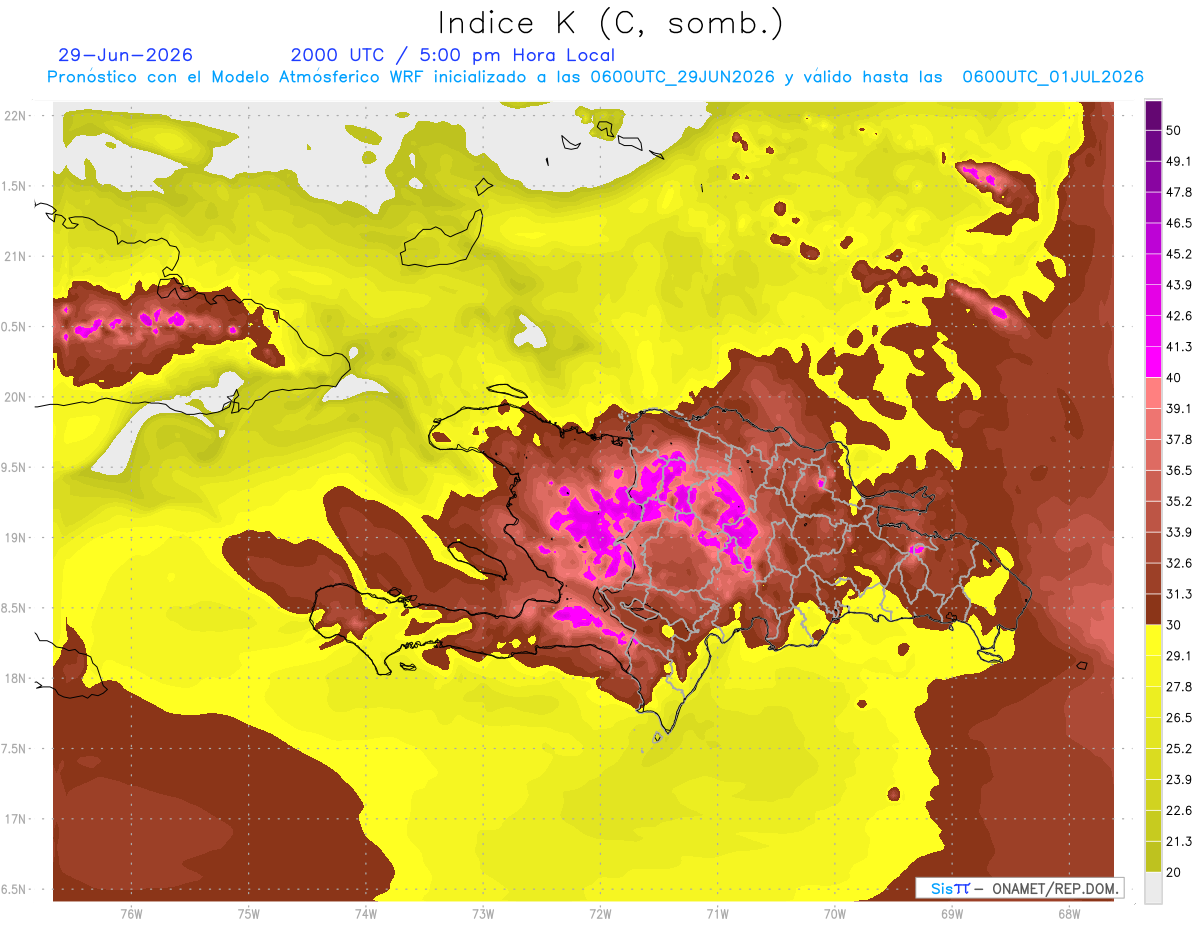This screenshot has height=927, width=1200.
Task: Select the dark purple legend swatch above 50
Action: click(x=1153, y=115)
